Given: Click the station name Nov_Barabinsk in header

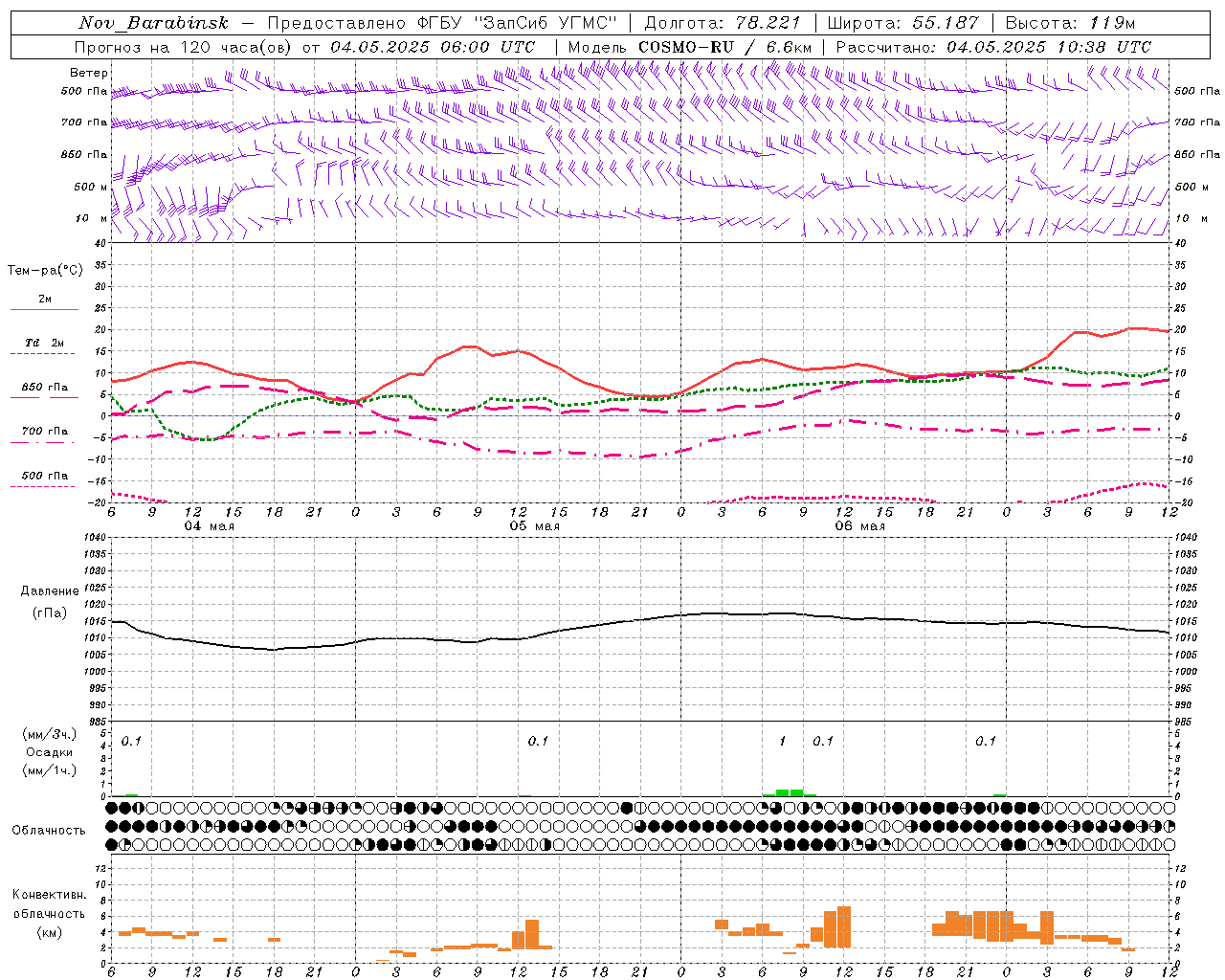Looking at the screenshot, I should pos(153,23).
